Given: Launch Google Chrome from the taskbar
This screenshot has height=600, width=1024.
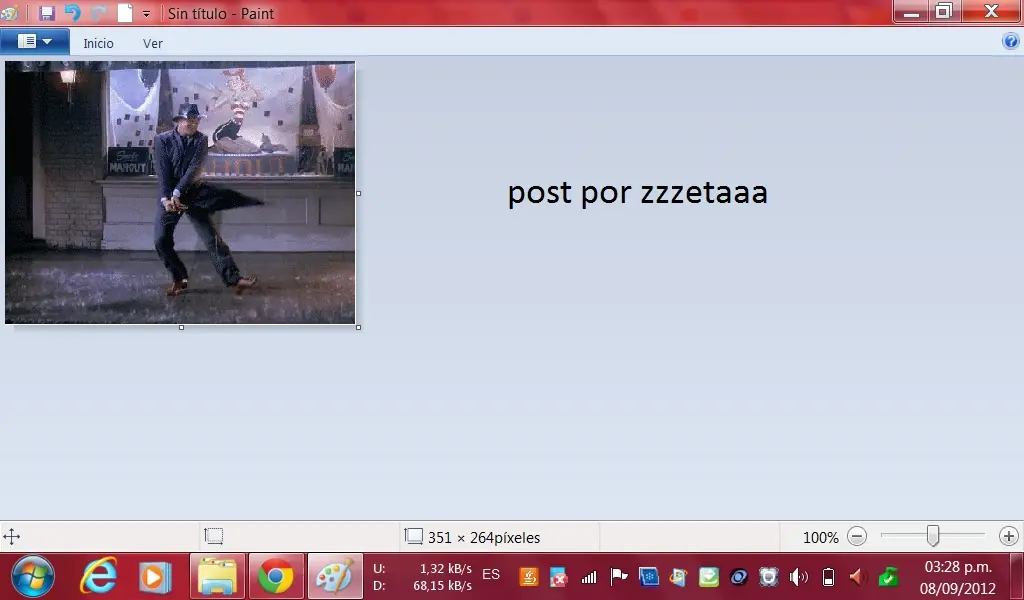Looking at the screenshot, I should coord(274,576).
